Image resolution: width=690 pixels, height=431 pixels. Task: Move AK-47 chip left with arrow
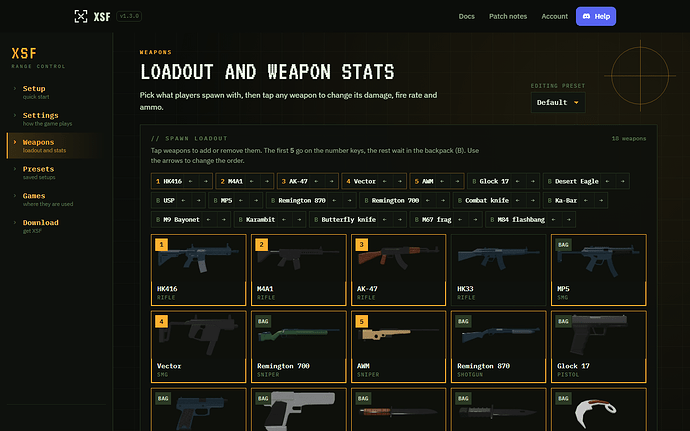coord(316,181)
